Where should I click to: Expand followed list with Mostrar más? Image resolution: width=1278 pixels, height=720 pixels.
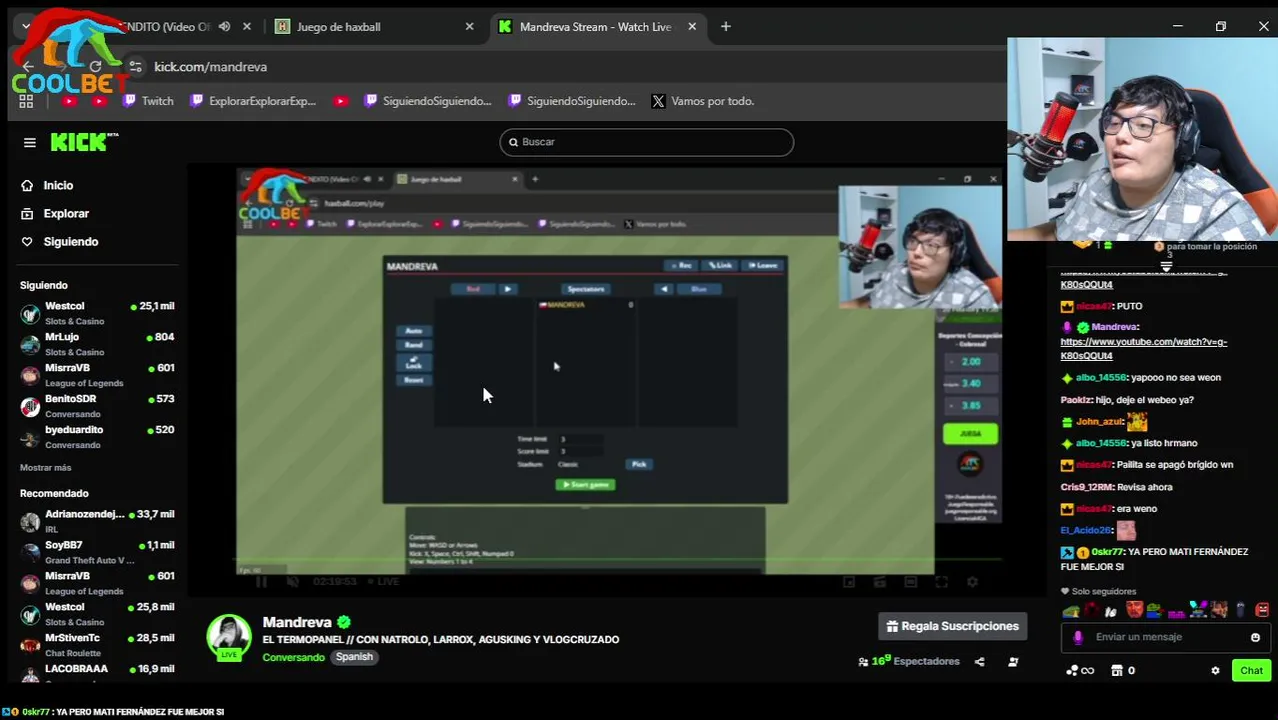(45, 468)
